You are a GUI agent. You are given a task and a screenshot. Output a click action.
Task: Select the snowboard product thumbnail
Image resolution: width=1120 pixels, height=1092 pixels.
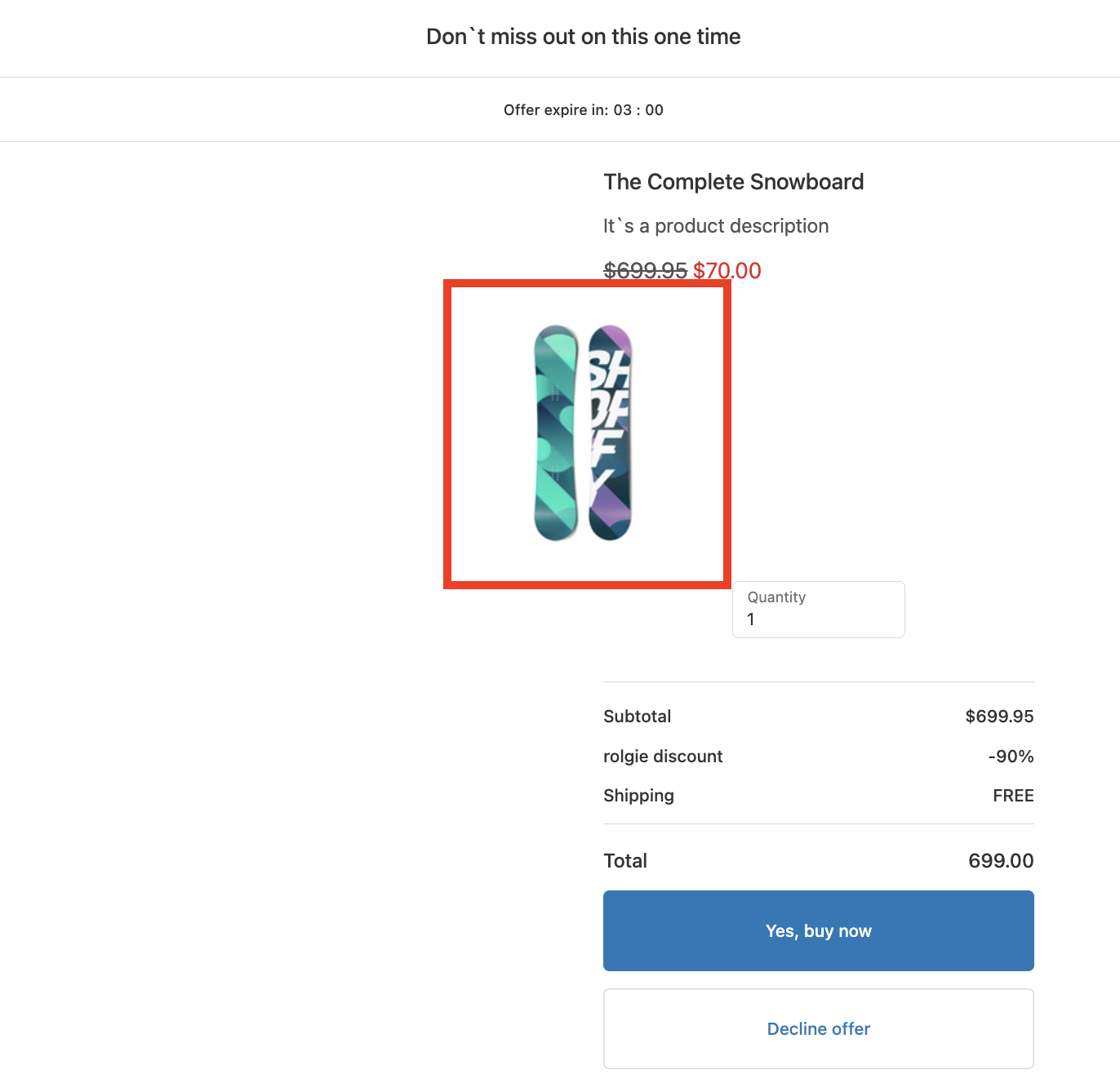584,433
